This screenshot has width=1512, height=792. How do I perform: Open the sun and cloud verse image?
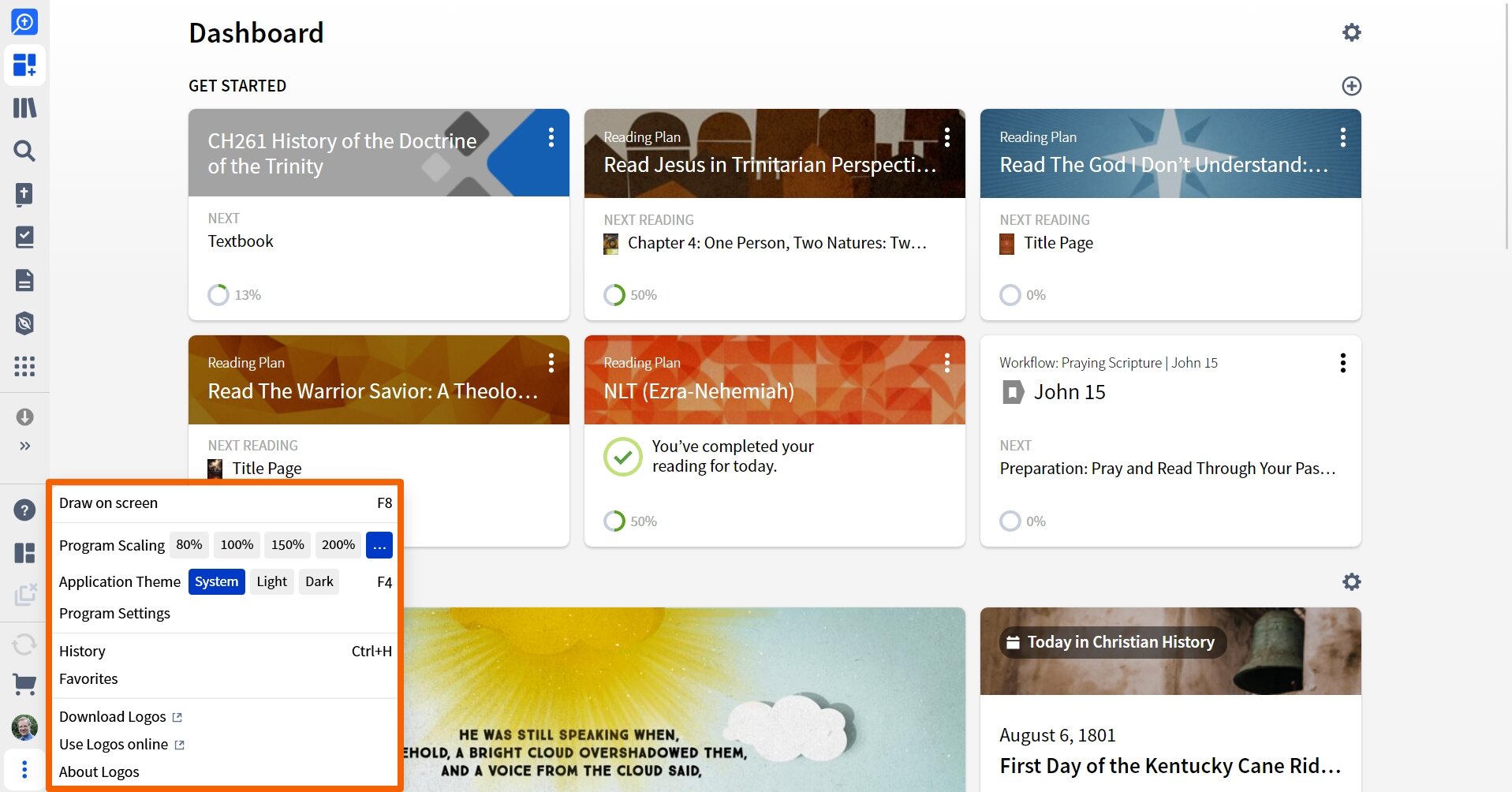click(685, 700)
